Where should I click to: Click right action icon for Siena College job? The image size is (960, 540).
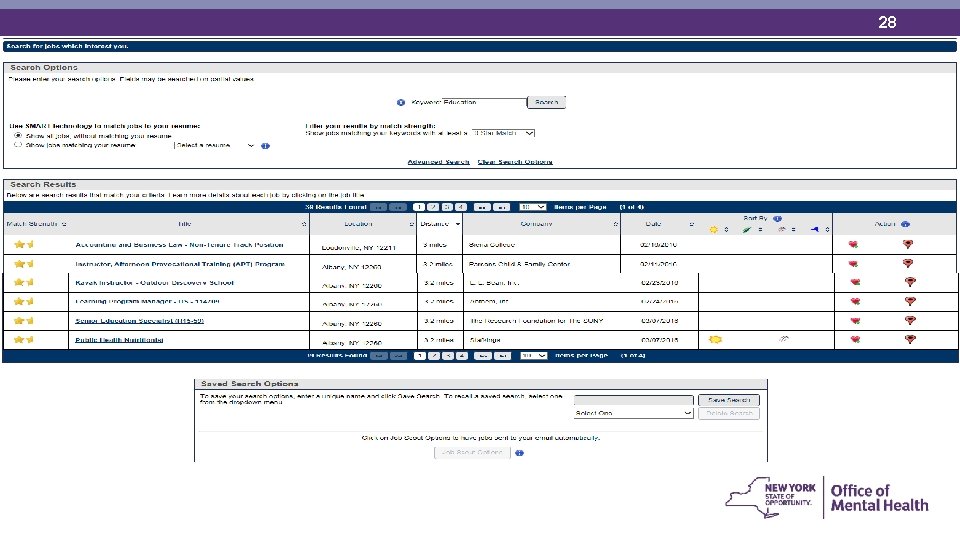pos(907,245)
